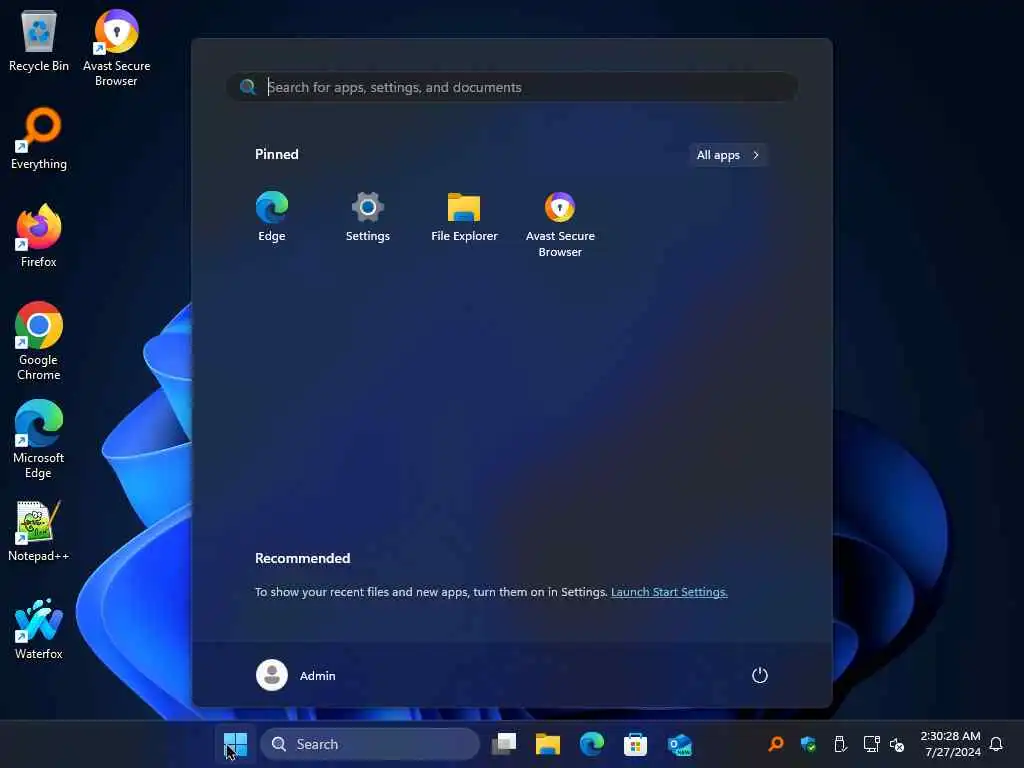Image resolution: width=1024 pixels, height=768 pixels.
Task: Click Everything search tray icon
Action: click(x=776, y=744)
